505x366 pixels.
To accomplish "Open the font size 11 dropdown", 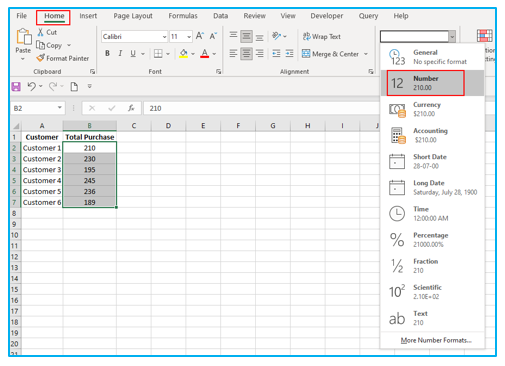I will click(189, 37).
